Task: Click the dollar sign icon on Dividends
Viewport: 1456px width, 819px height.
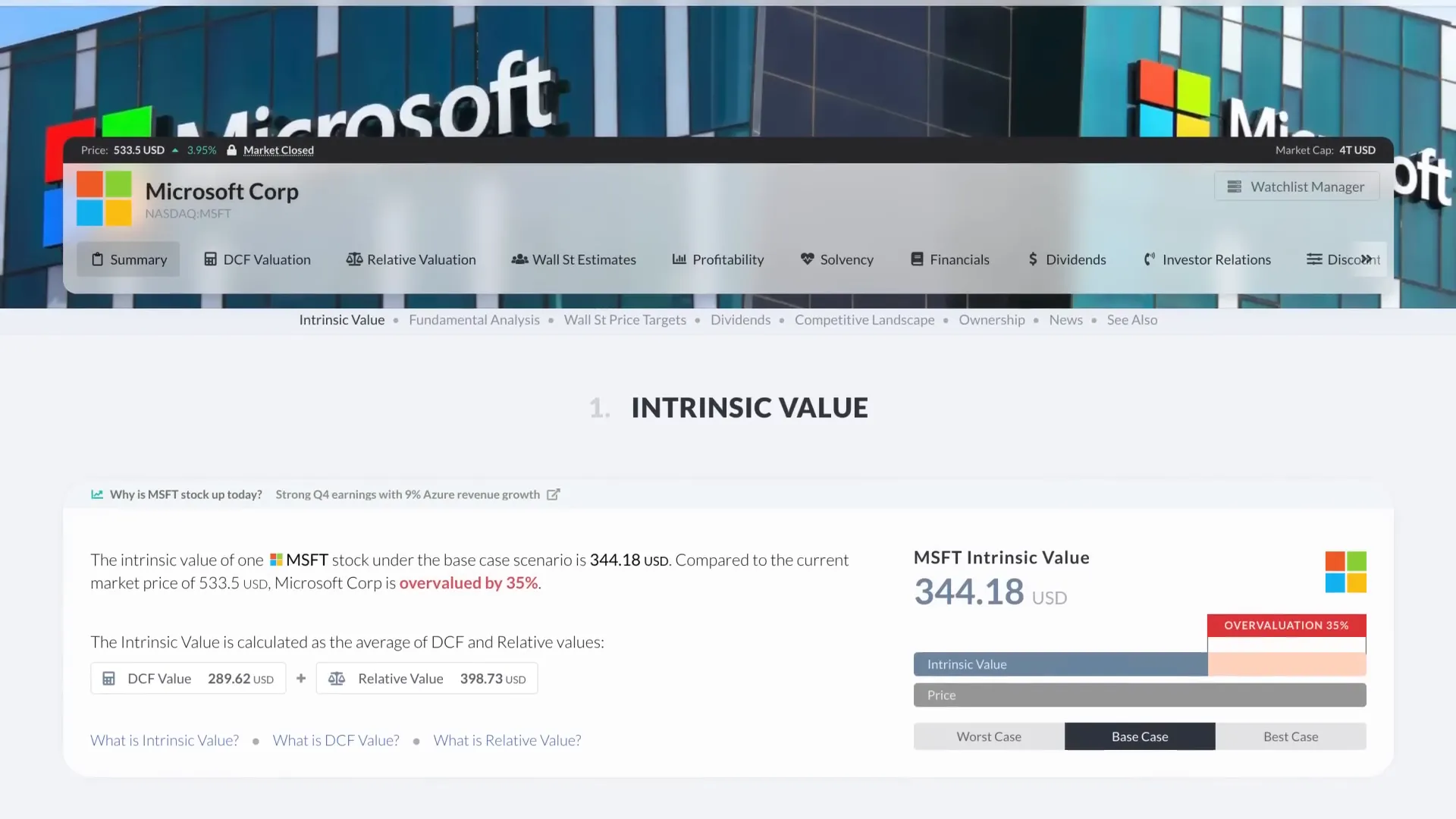Action: [x=1033, y=259]
